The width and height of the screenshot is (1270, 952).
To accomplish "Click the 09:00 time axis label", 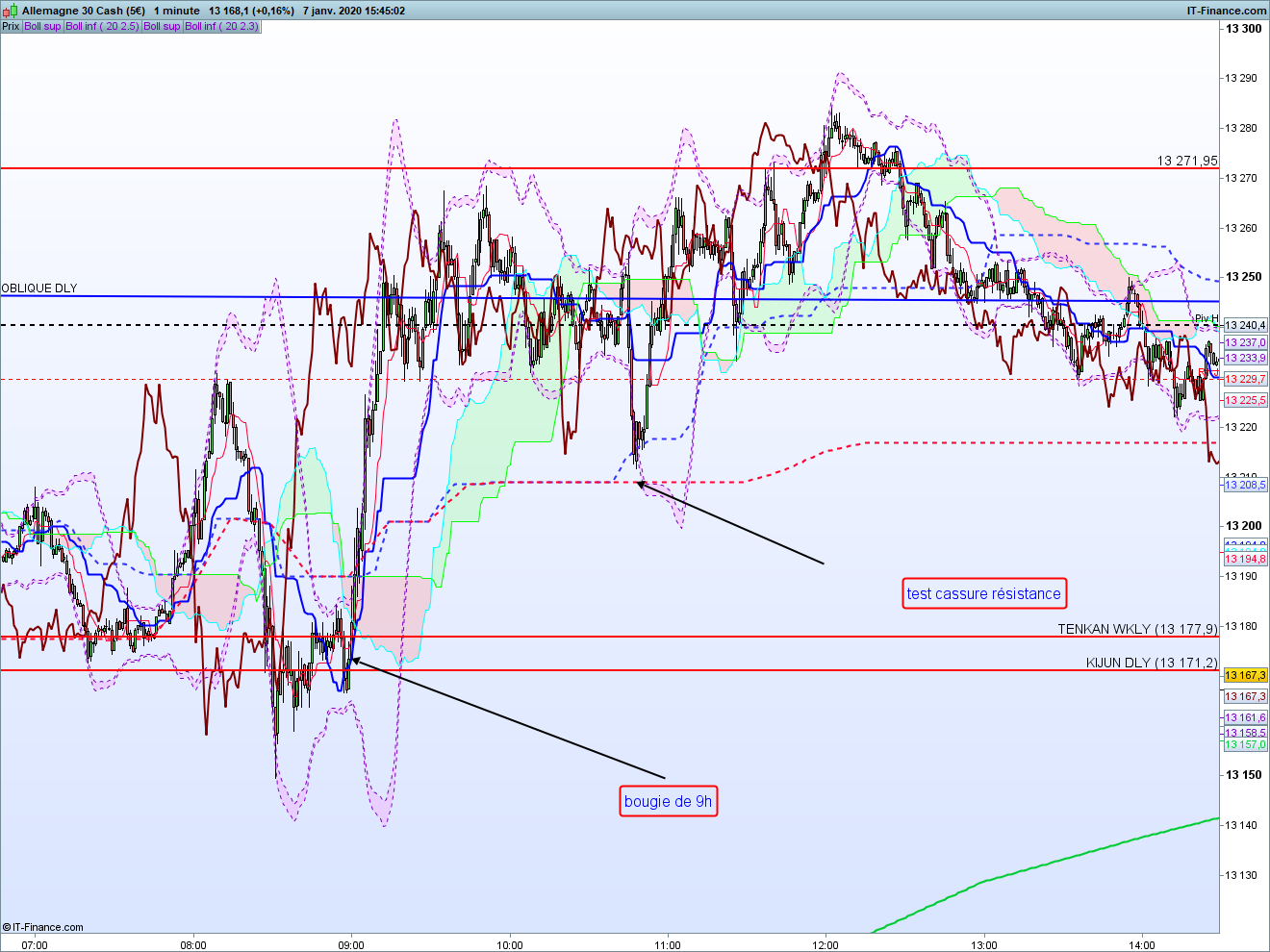I will (x=351, y=944).
